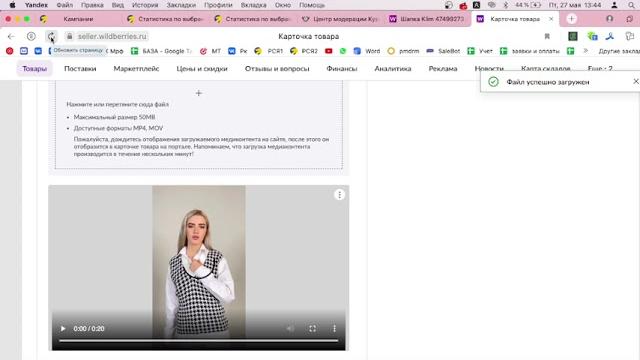Open a new tab with plus button

pyautogui.click(x=571, y=19)
